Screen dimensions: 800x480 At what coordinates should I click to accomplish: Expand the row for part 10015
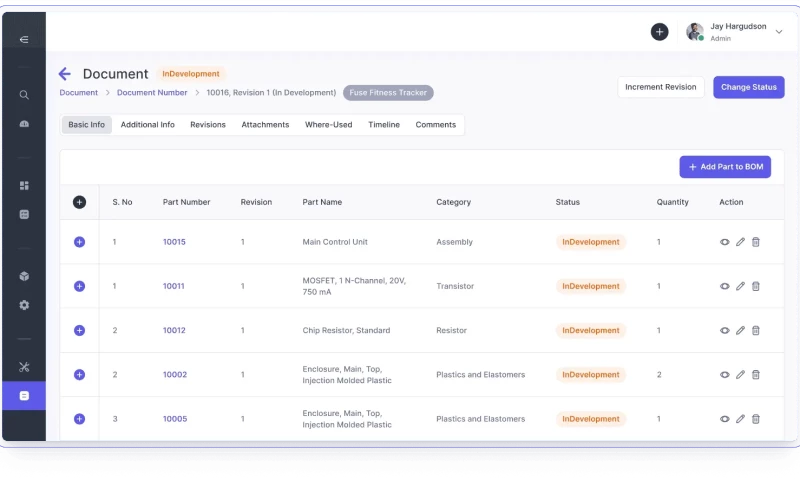click(x=79, y=242)
